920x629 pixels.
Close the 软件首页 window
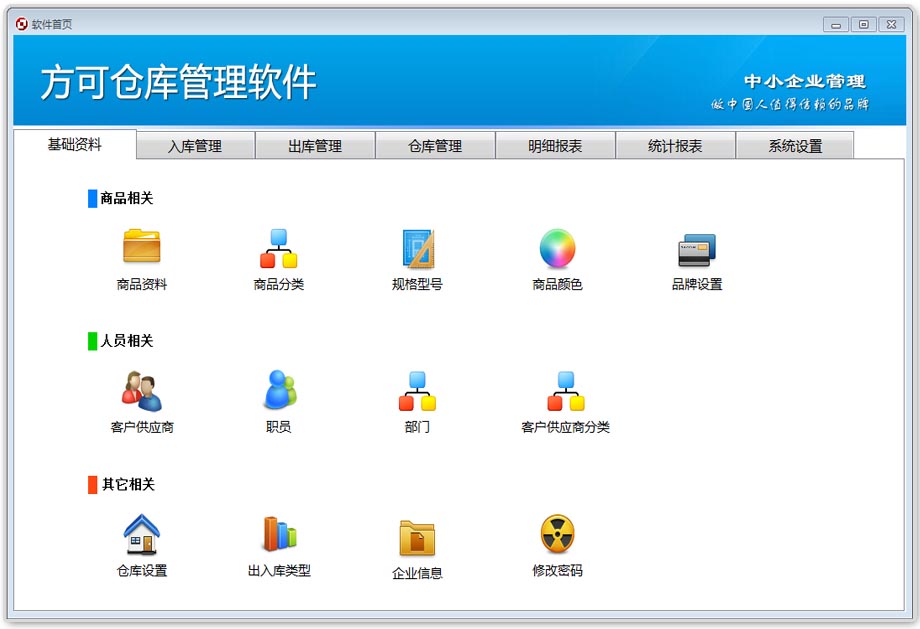coord(892,25)
